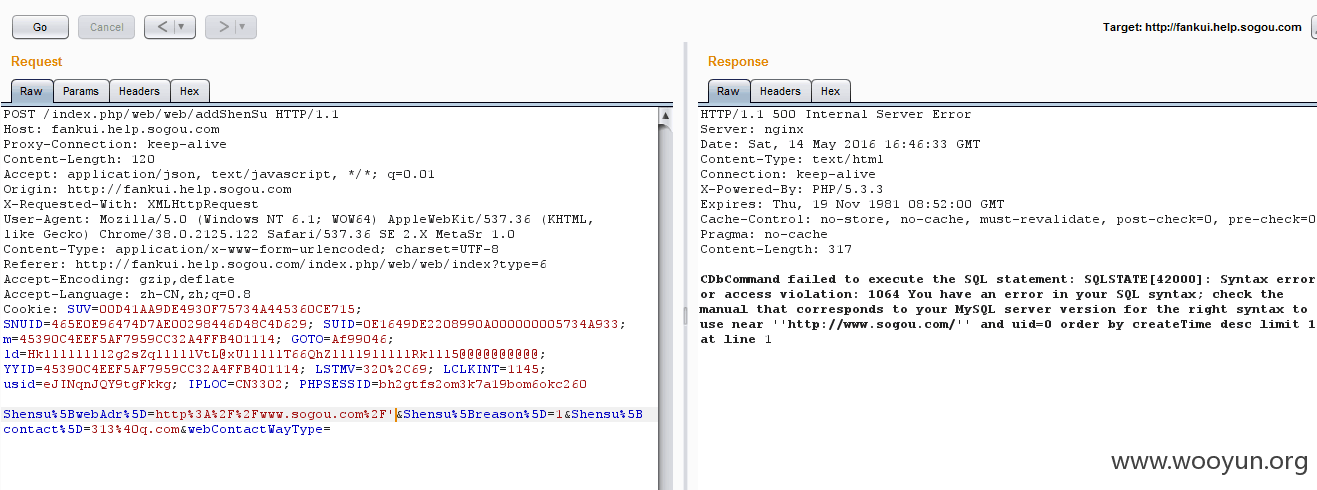Open the Hex tab in Request

pyautogui.click(x=189, y=91)
